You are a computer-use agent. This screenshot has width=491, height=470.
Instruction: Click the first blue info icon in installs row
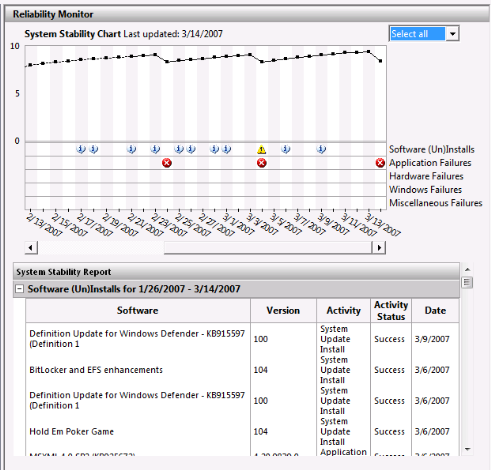point(81,149)
